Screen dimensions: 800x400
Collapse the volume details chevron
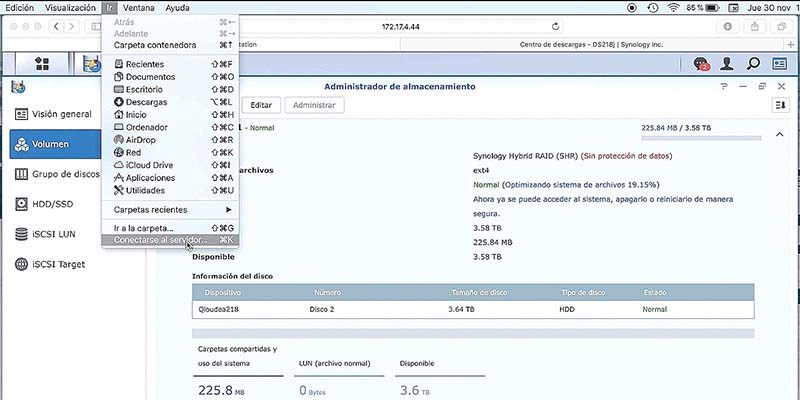(779, 134)
